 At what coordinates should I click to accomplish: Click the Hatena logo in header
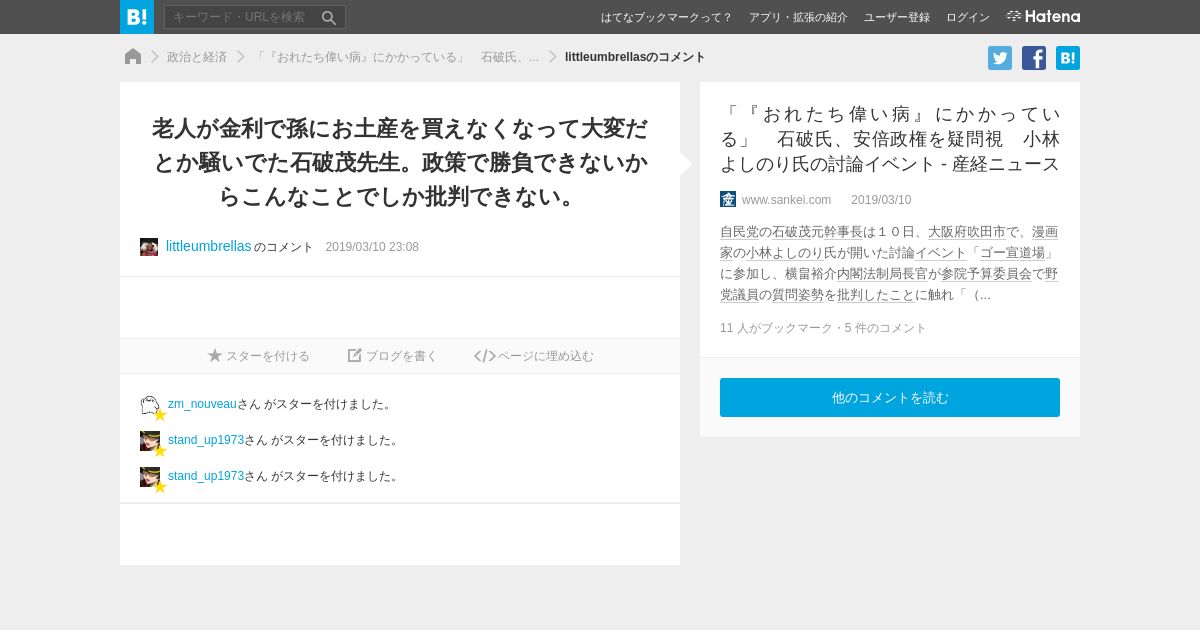pyautogui.click(x=1043, y=16)
